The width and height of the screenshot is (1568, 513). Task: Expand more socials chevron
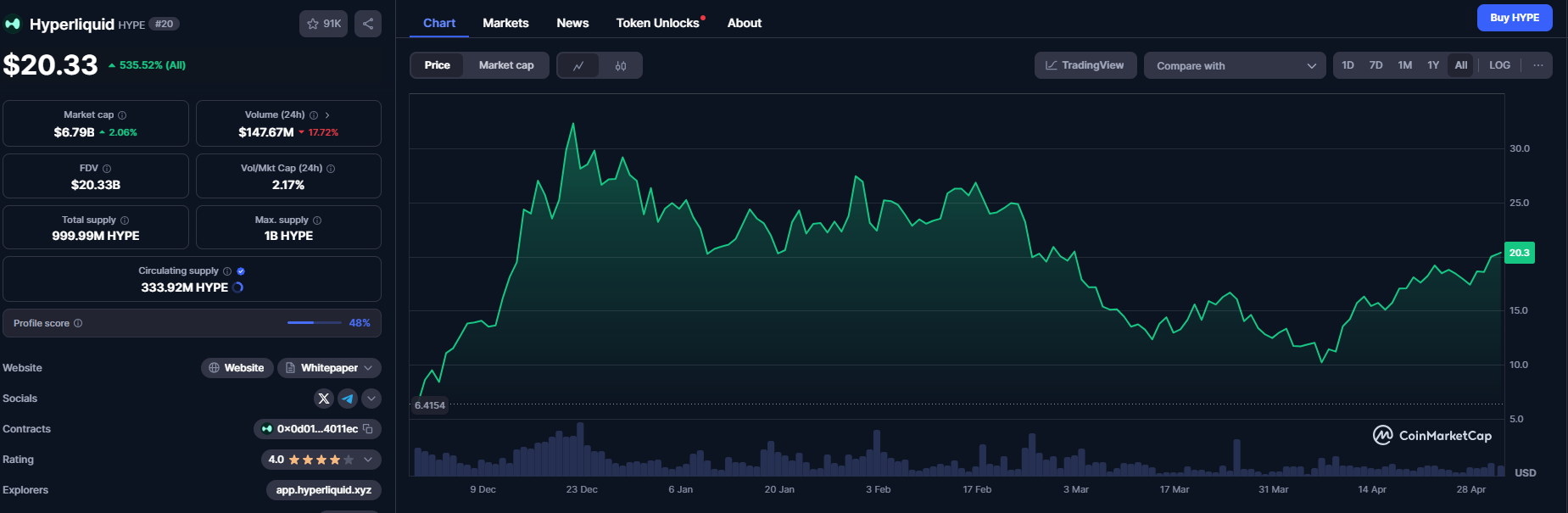pos(371,399)
